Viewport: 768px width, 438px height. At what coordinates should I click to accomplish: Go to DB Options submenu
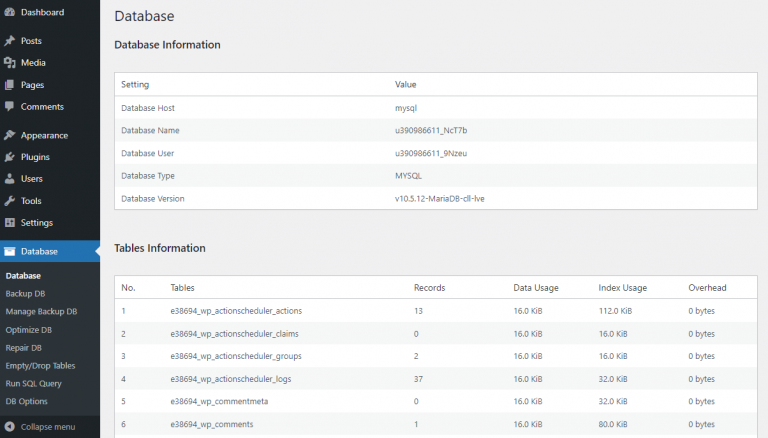tap(26, 402)
